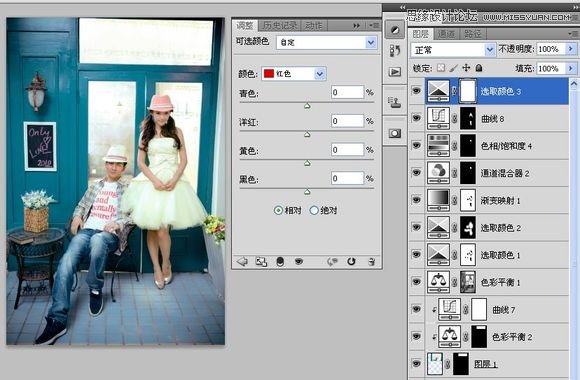Image resolution: width=580 pixels, height=380 pixels.
Task: Select 色彩平衡 1 balance scale icon
Action: click(438, 282)
